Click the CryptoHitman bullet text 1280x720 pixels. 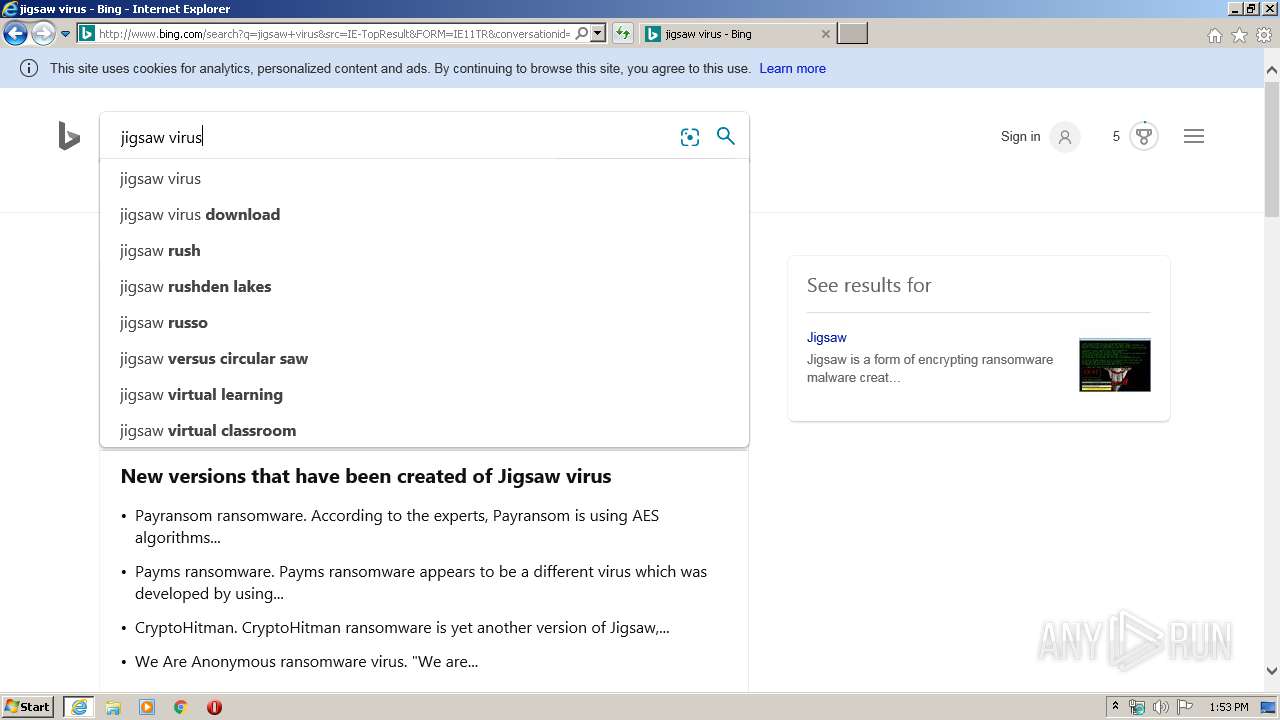pyautogui.click(x=402, y=628)
